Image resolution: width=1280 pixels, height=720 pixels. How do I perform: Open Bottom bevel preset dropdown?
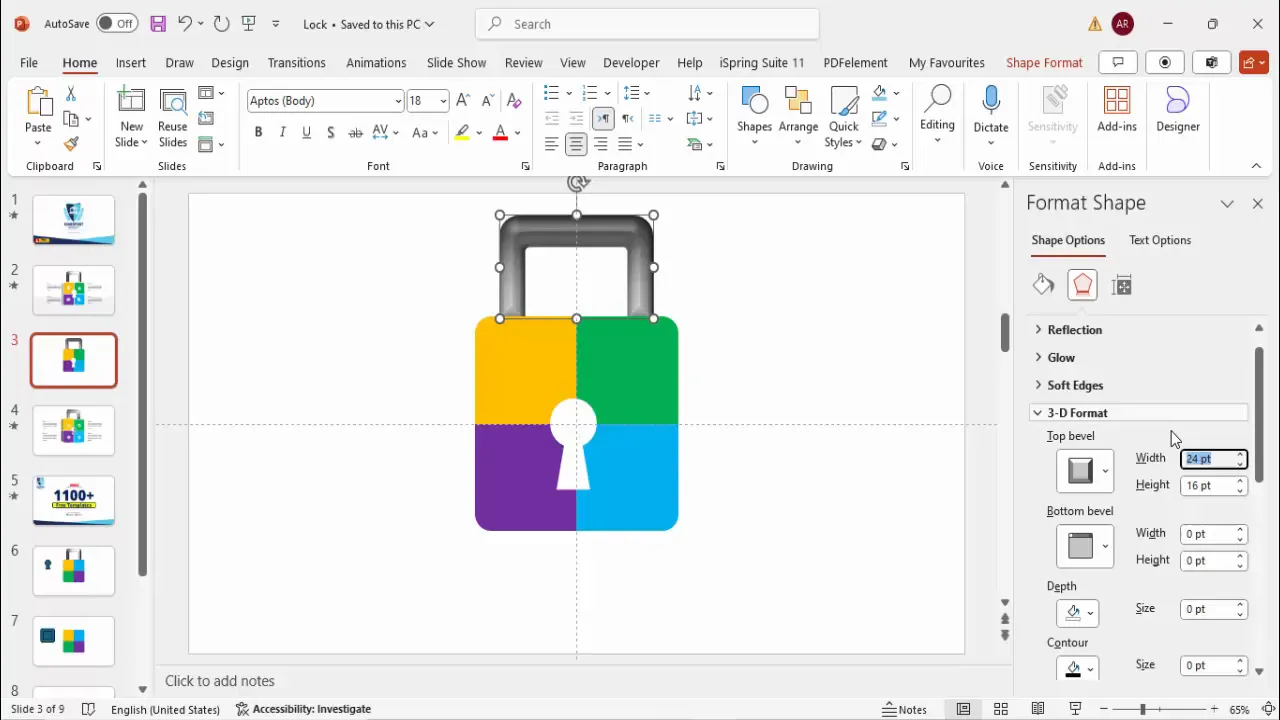pos(1105,546)
